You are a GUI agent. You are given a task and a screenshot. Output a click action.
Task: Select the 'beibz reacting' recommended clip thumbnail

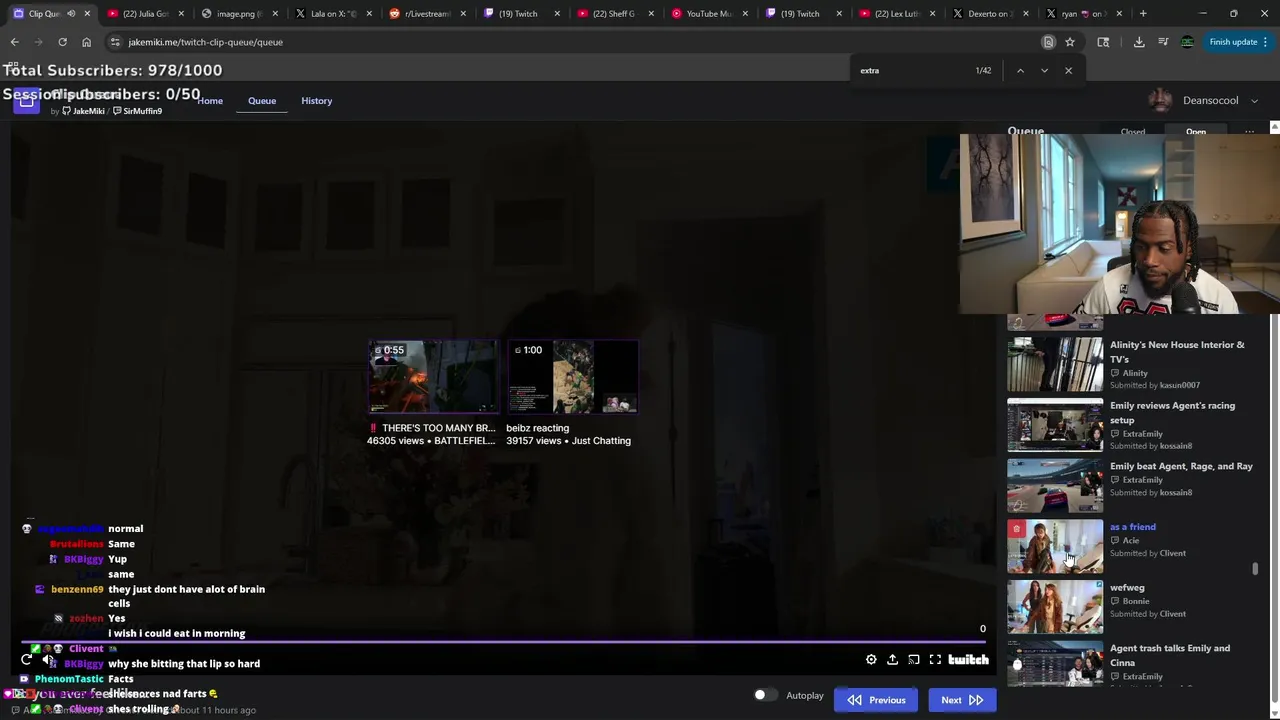click(573, 376)
